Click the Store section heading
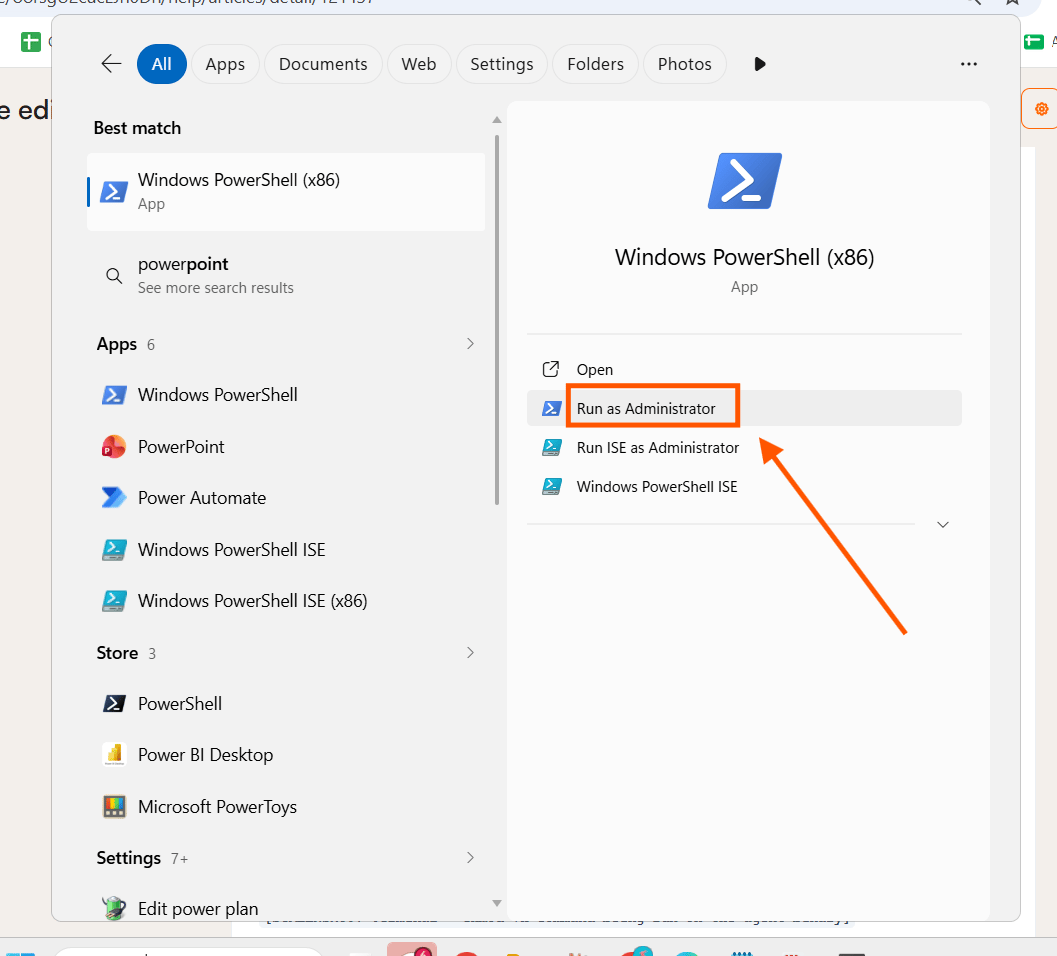Image resolution: width=1057 pixels, height=956 pixels. [117, 653]
